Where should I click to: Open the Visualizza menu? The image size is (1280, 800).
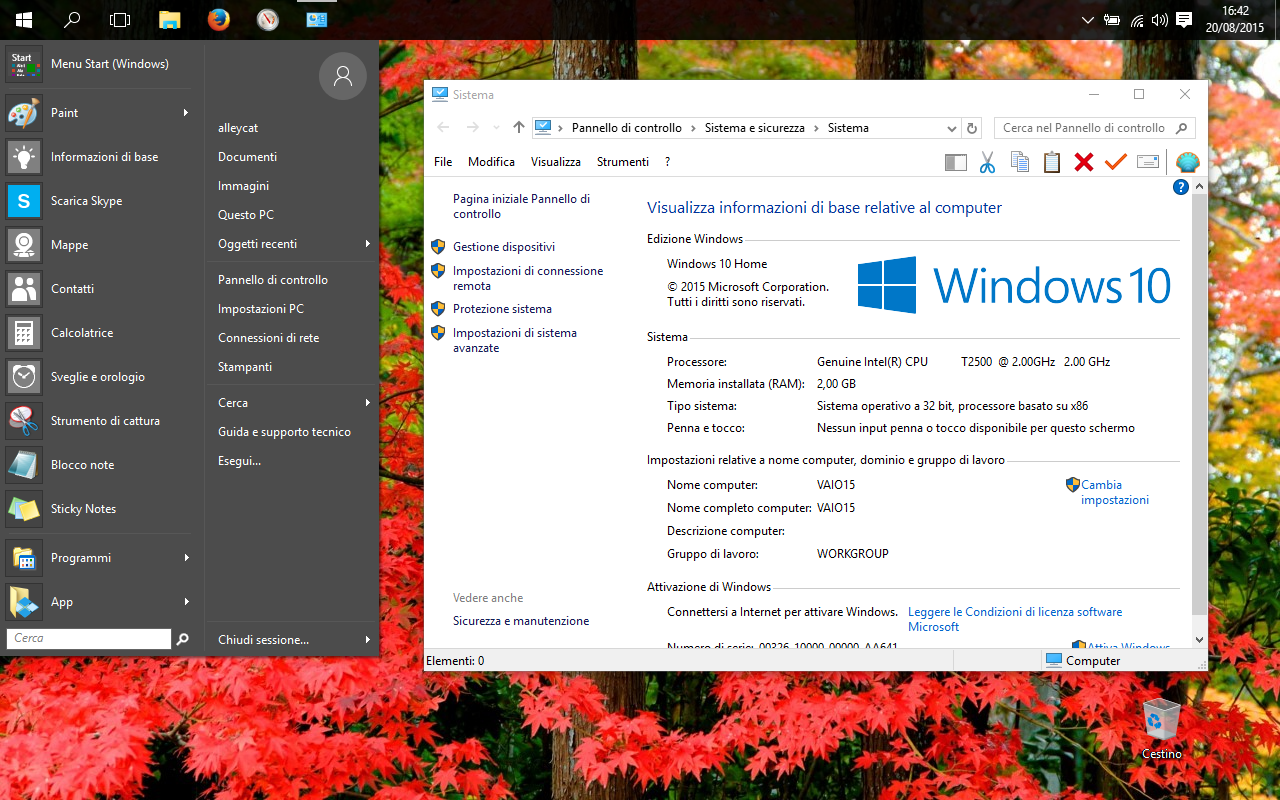point(556,162)
